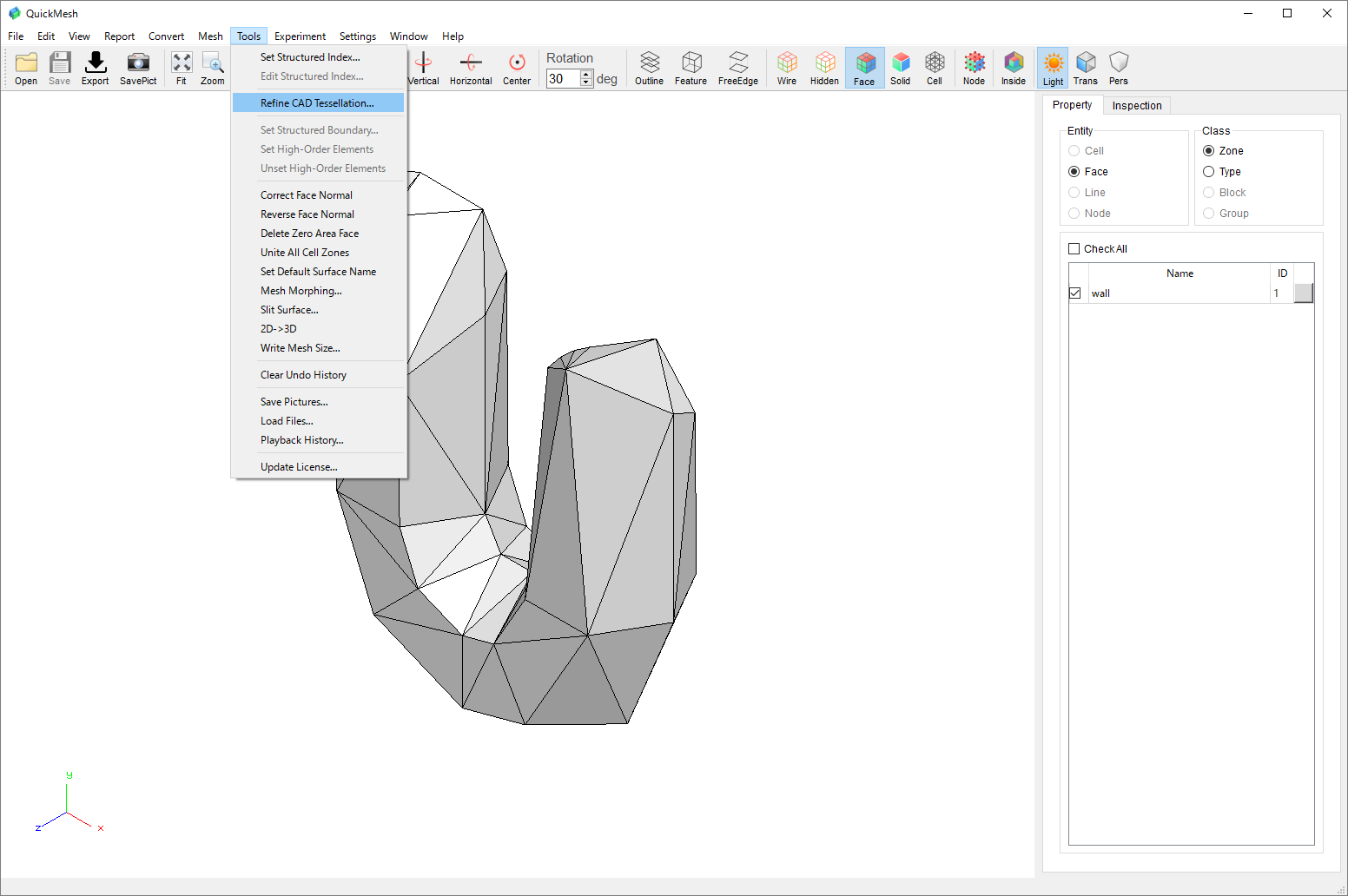The height and width of the screenshot is (896, 1348).
Task: Switch to Hidden line display mode
Action: point(825,68)
